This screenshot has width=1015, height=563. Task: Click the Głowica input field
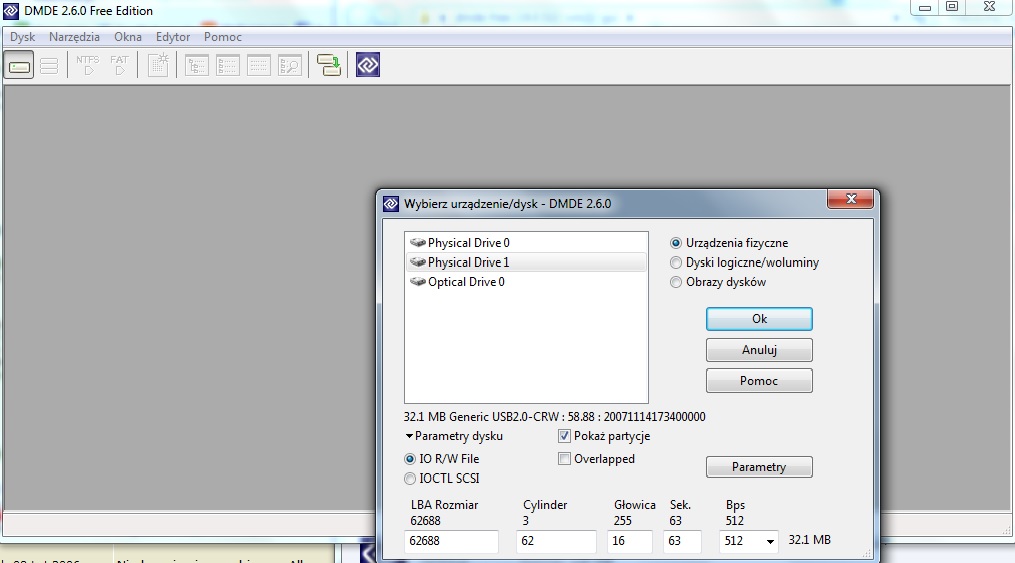630,541
